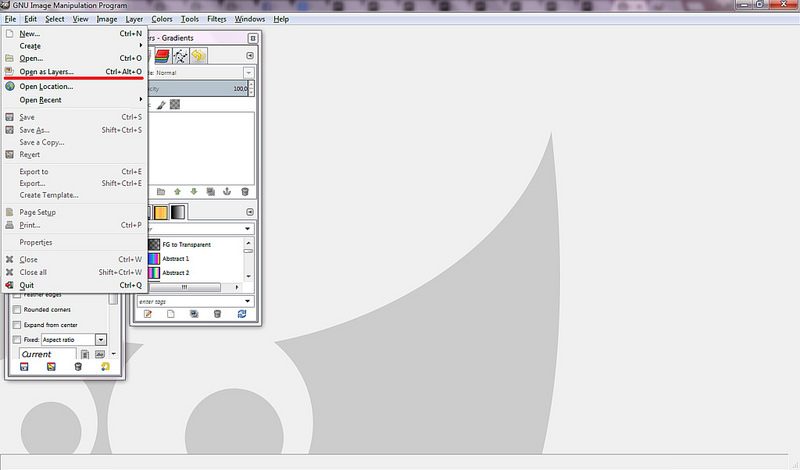Delete tool preset trash icon
This screenshot has width=800, height=470.
pos(78,367)
